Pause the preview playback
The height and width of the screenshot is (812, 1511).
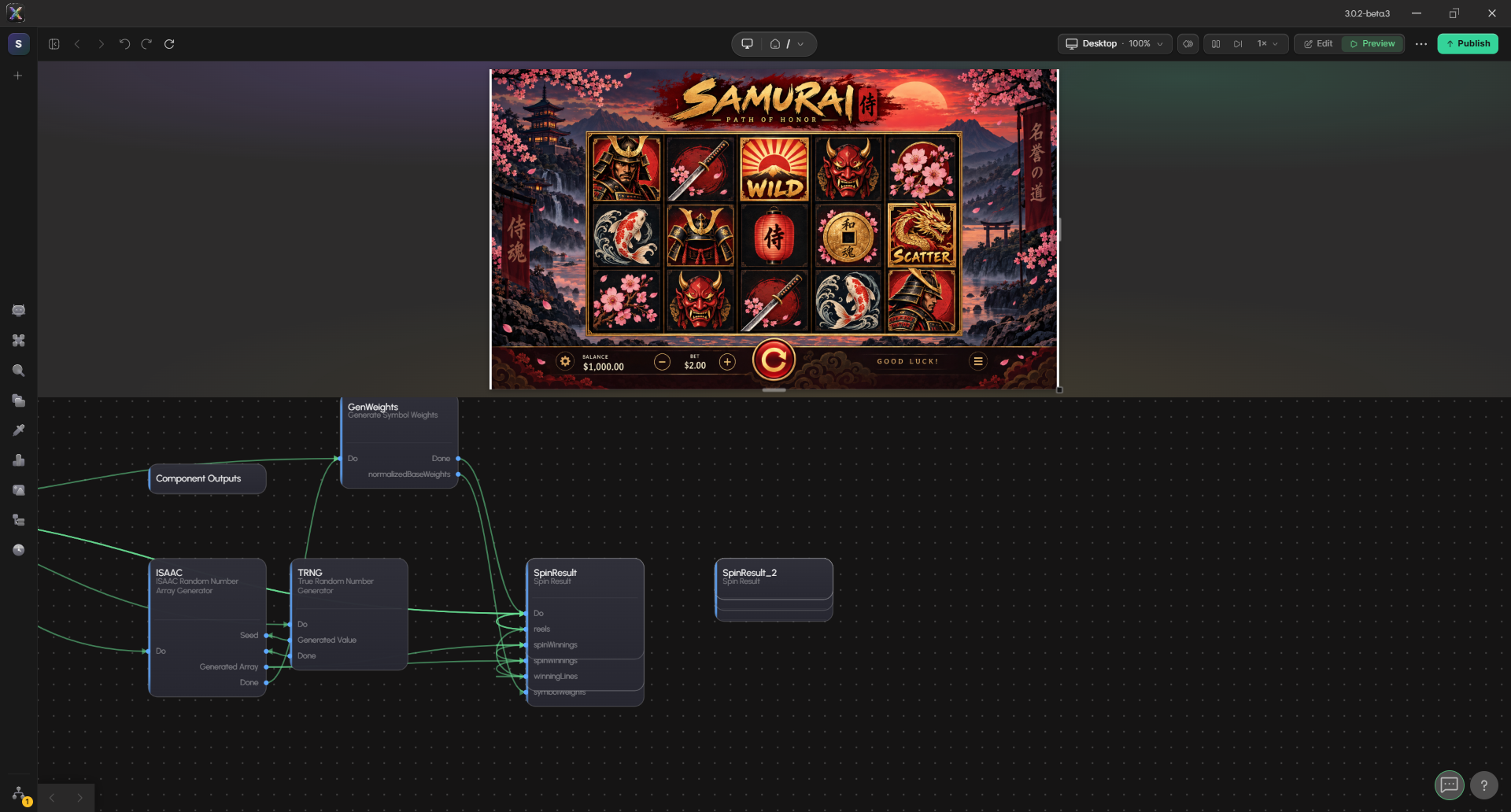click(1216, 44)
